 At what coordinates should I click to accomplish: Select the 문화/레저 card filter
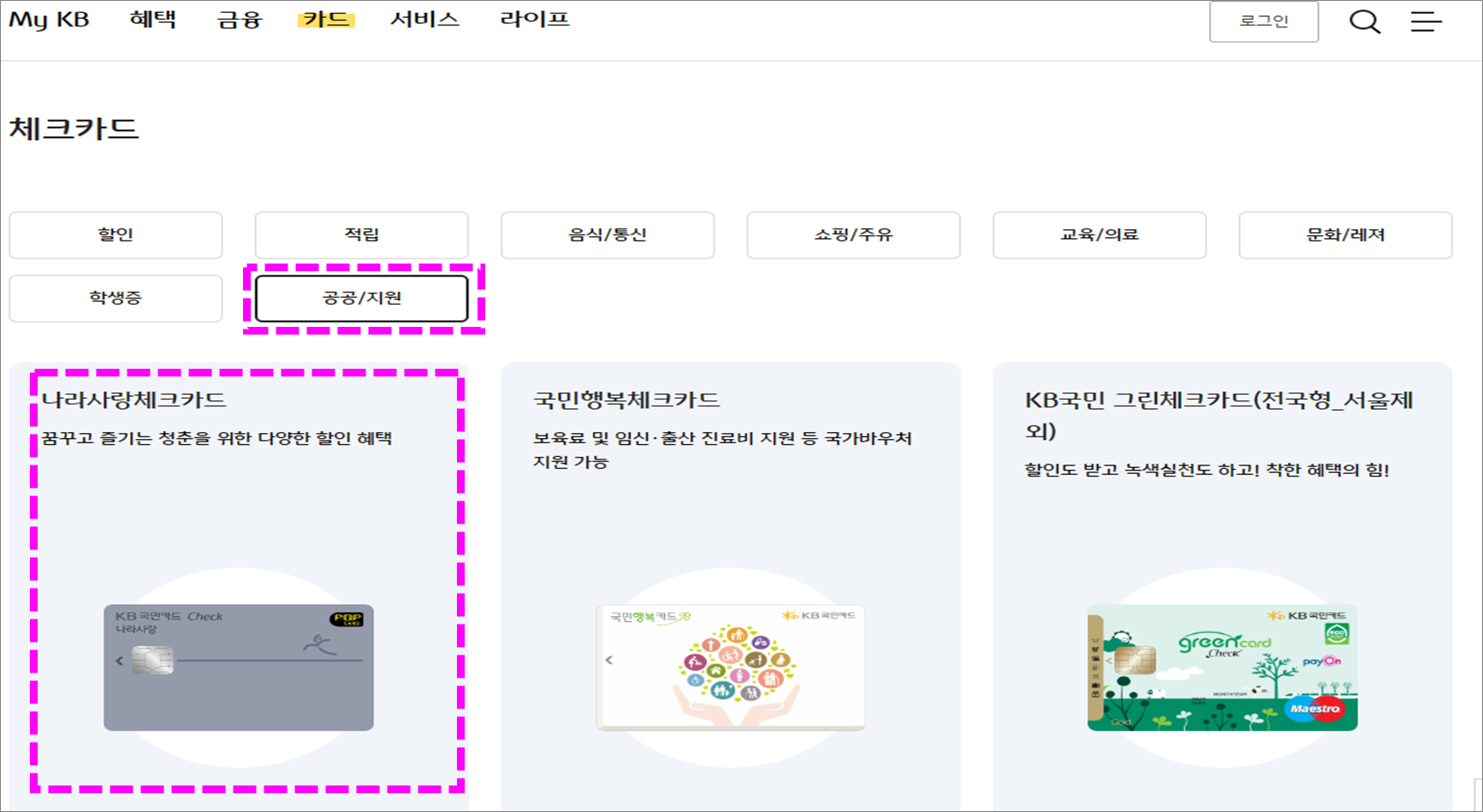click(1344, 235)
